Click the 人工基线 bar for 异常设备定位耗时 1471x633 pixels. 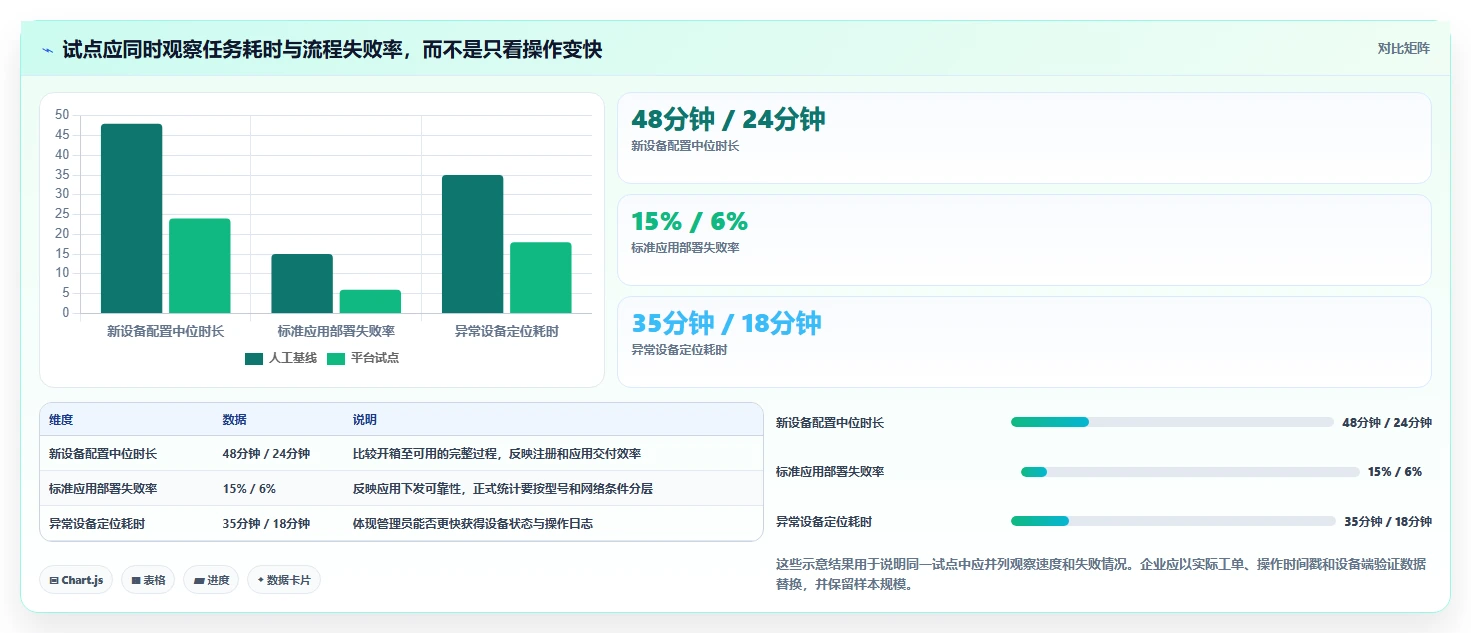[x=473, y=244]
